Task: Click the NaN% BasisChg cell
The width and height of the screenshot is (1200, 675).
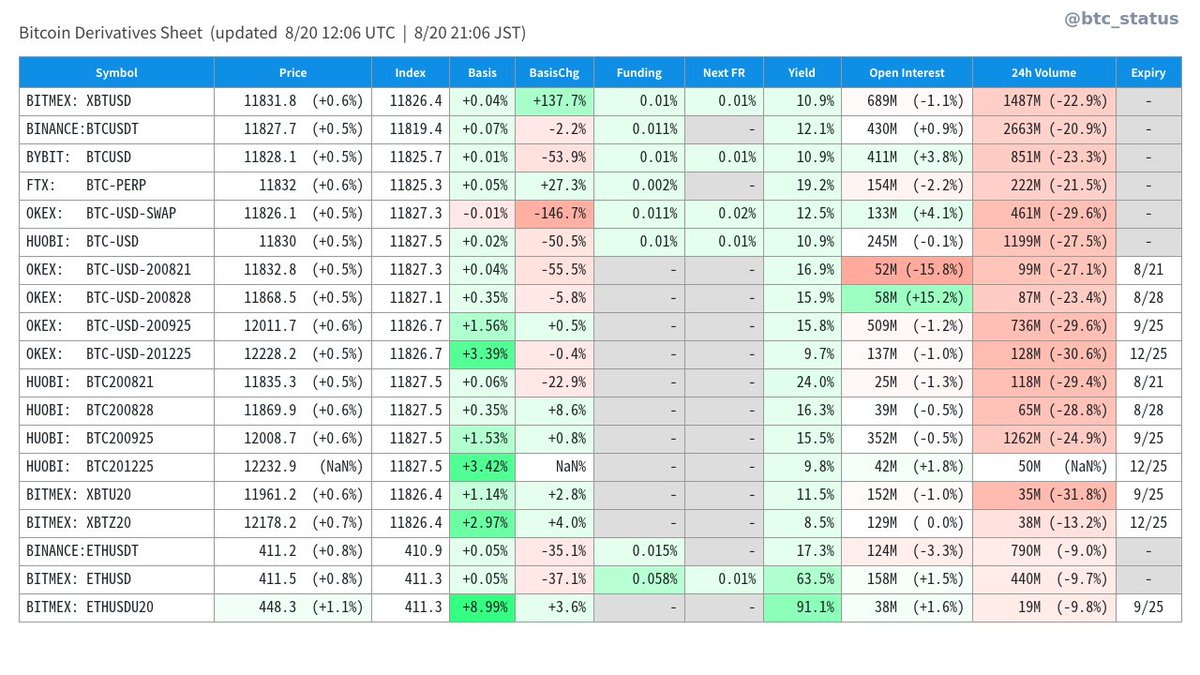Action: tap(554, 466)
